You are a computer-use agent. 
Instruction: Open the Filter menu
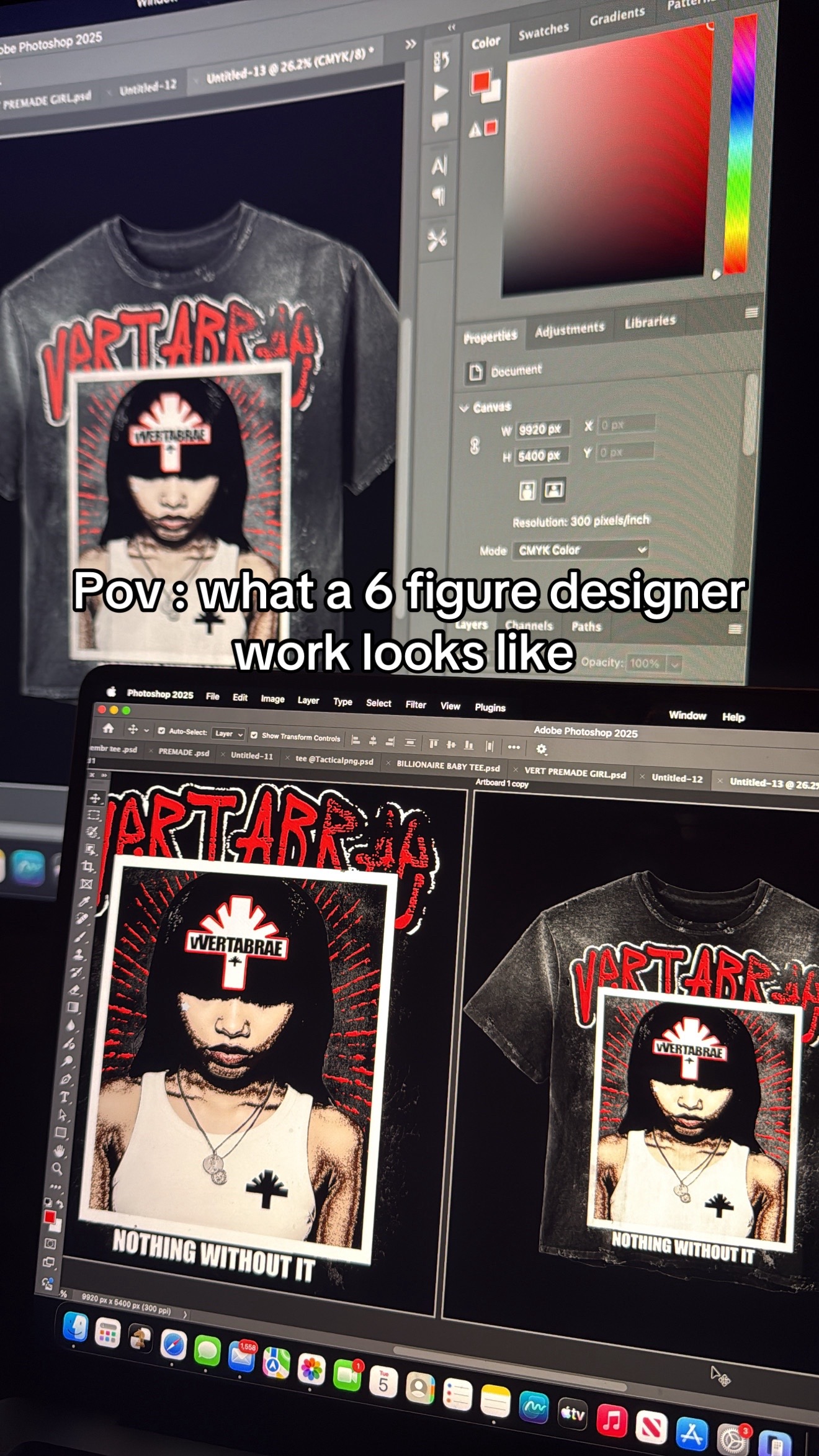coord(416,704)
